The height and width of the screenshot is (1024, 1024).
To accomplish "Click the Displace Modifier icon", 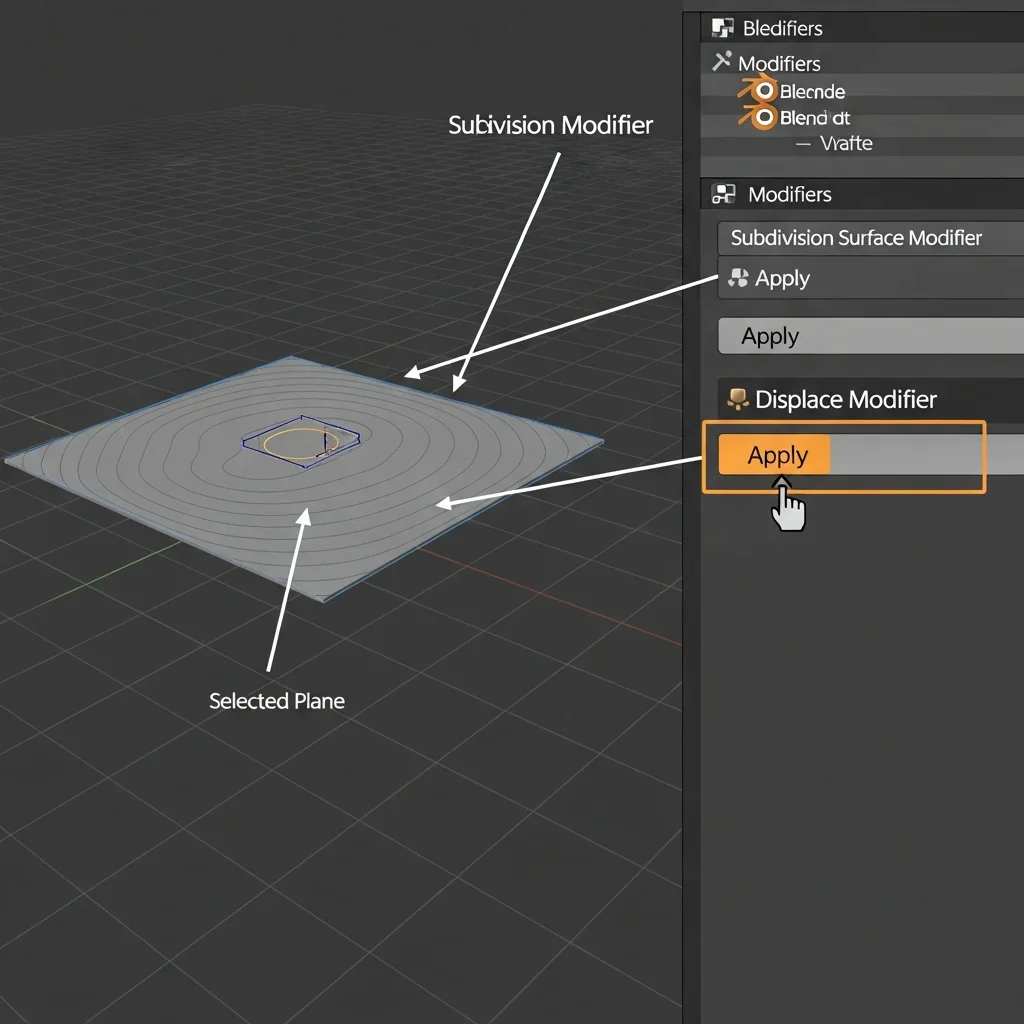I will click(738, 399).
